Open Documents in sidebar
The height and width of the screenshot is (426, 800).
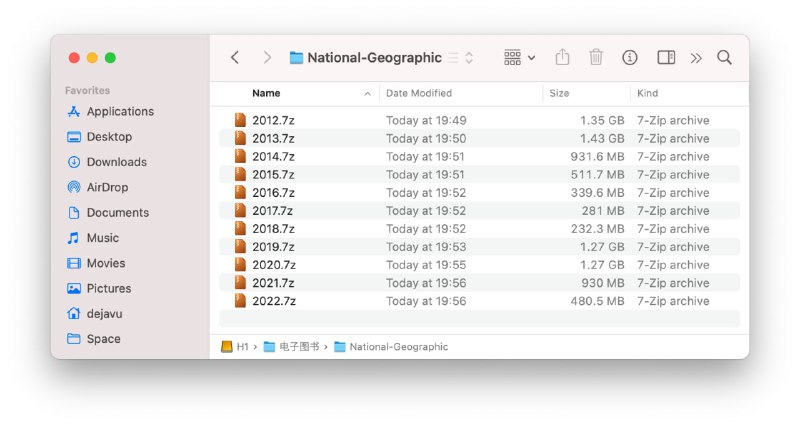108,212
